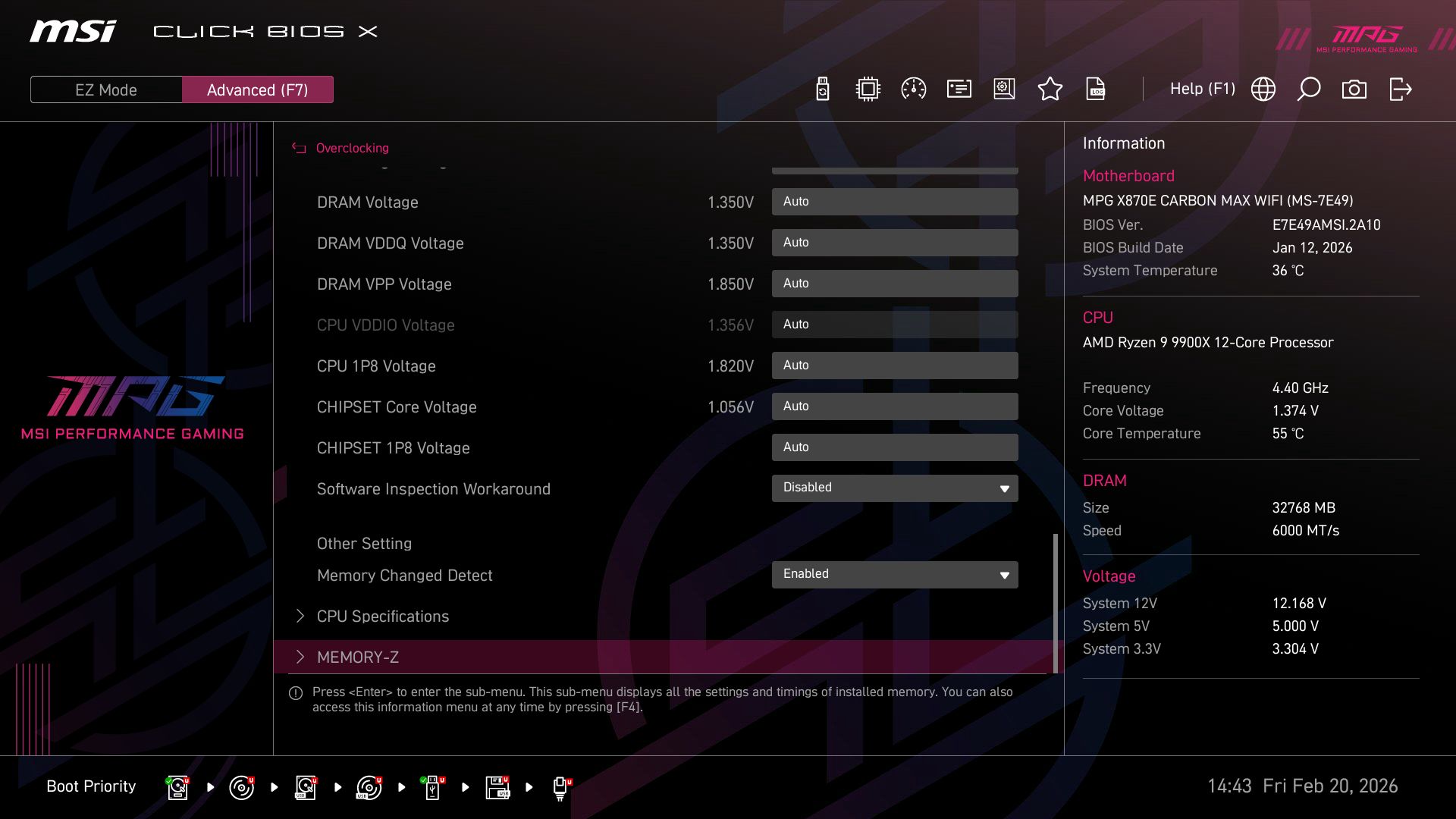The width and height of the screenshot is (1456, 819).
Task: Change language with the globe icon
Action: [1263, 89]
